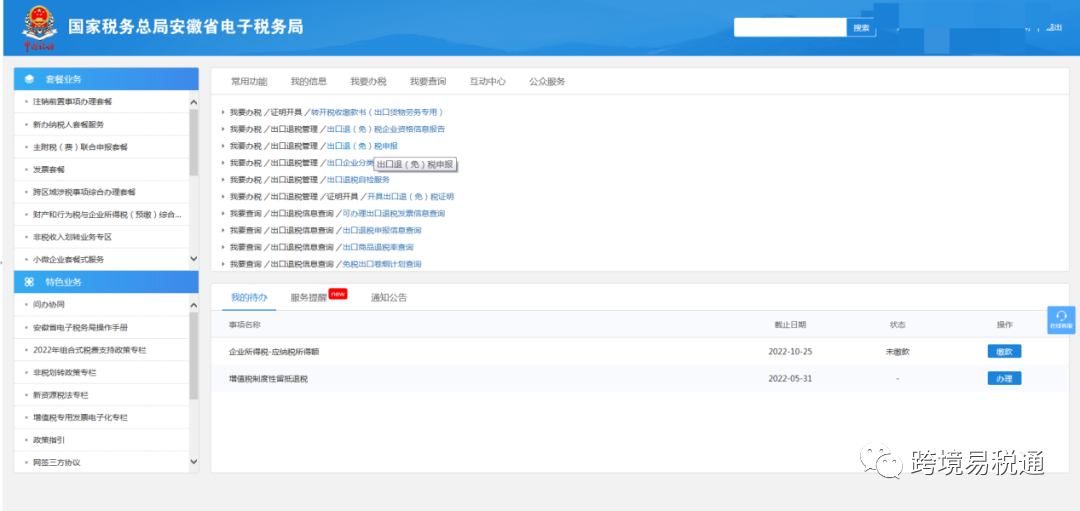Open the online customer service headset widget
The height and width of the screenshot is (511, 1080).
[x=1061, y=318]
